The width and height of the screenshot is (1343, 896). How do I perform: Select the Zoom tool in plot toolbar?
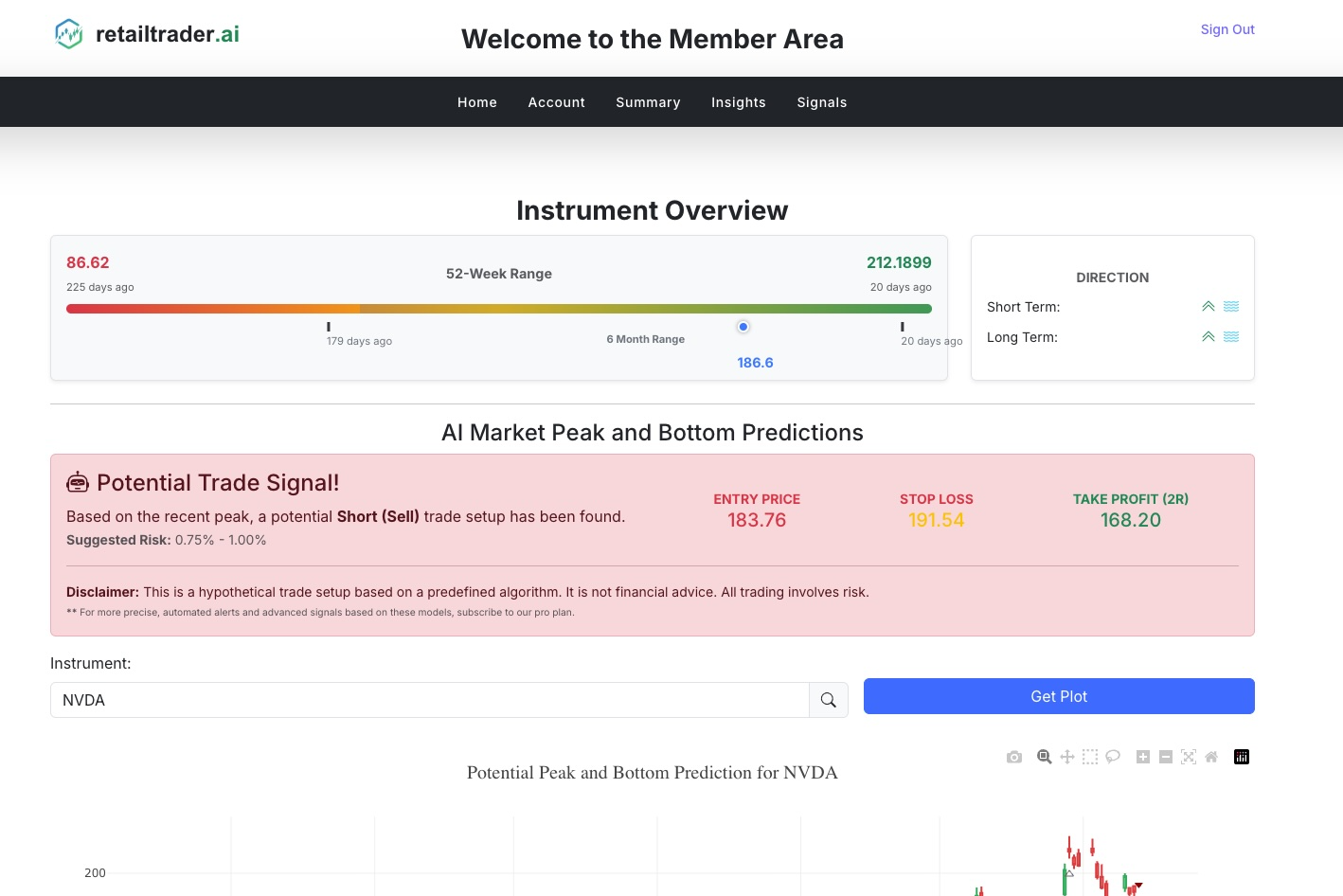pos(1044,757)
